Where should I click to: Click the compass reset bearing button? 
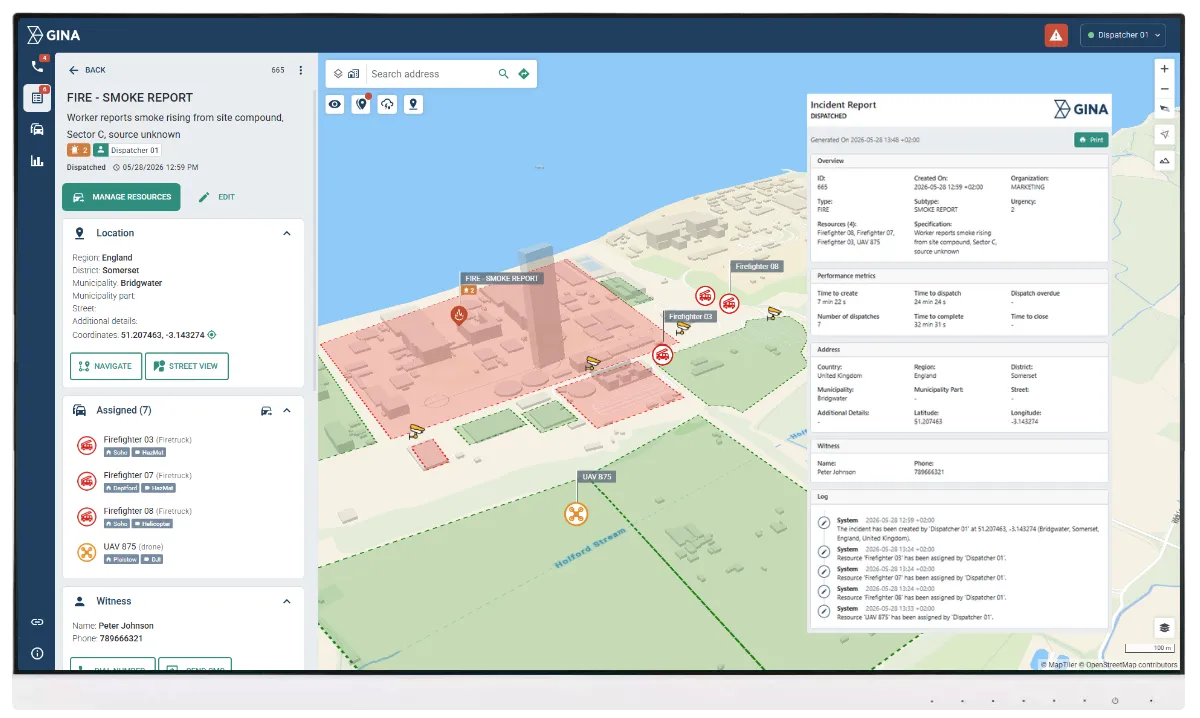(x=1164, y=108)
